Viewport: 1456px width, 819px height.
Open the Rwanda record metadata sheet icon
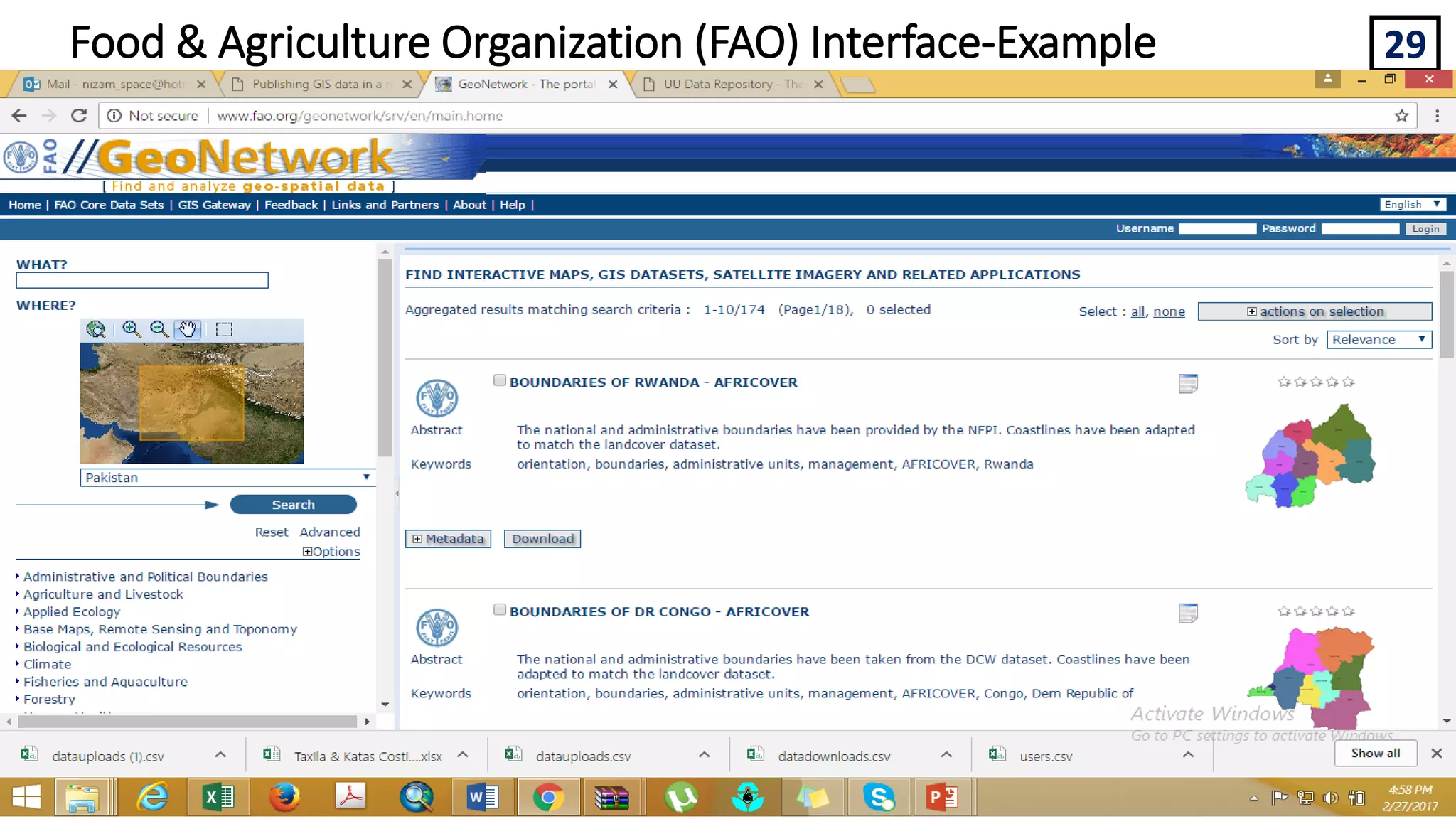[1188, 384]
